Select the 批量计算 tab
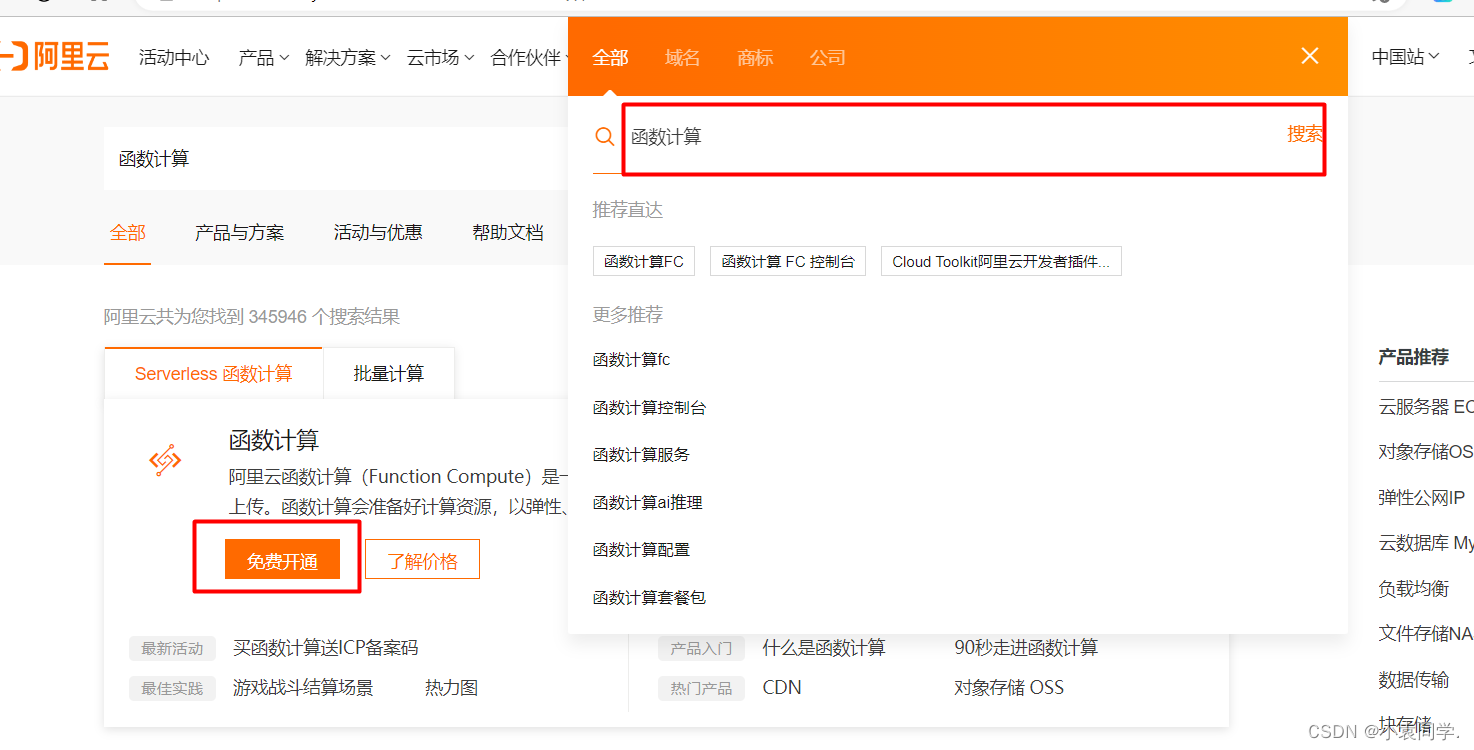Viewport: 1474px width, 750px height. 389,373
